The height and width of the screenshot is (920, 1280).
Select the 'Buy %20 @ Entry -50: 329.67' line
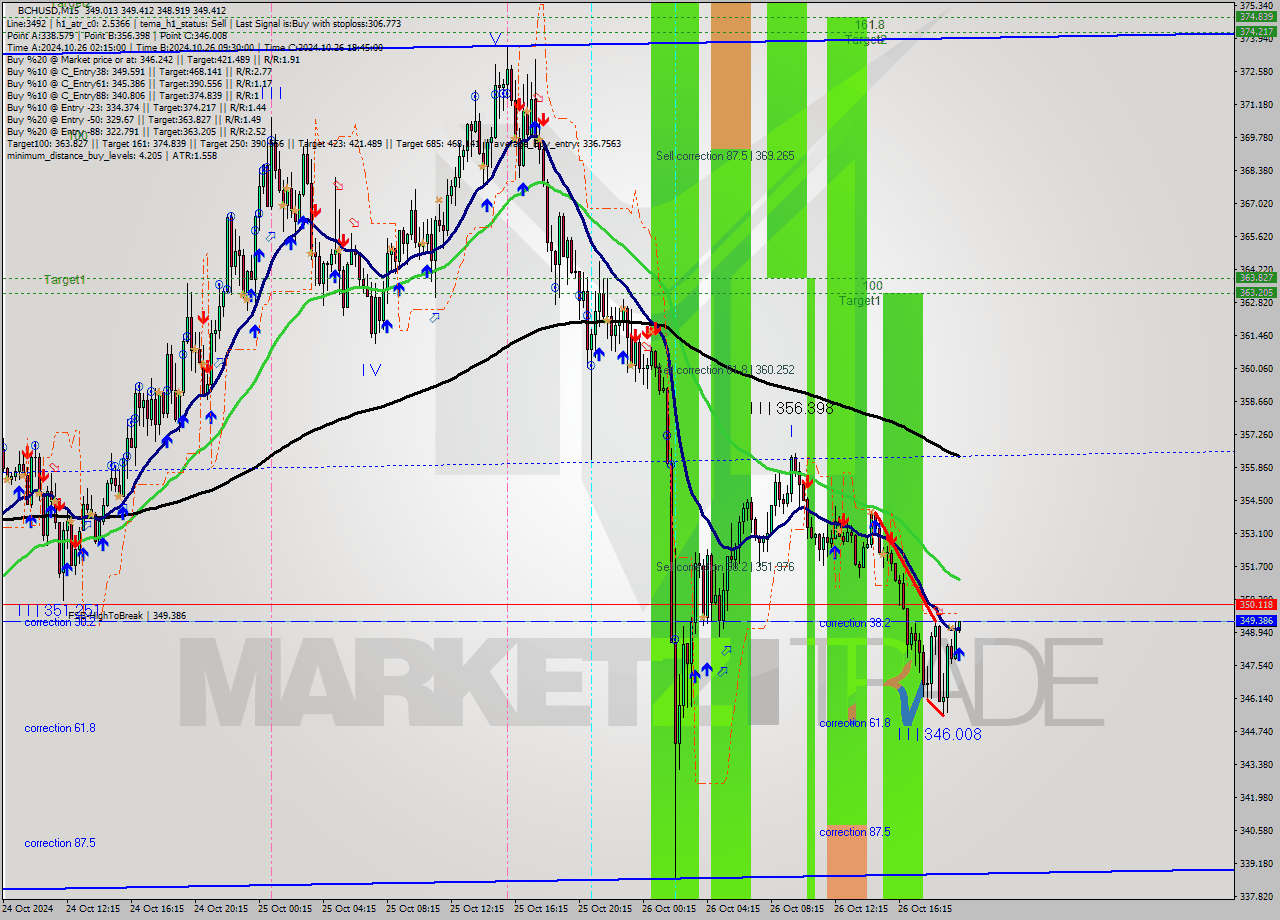tap(134, 119)
